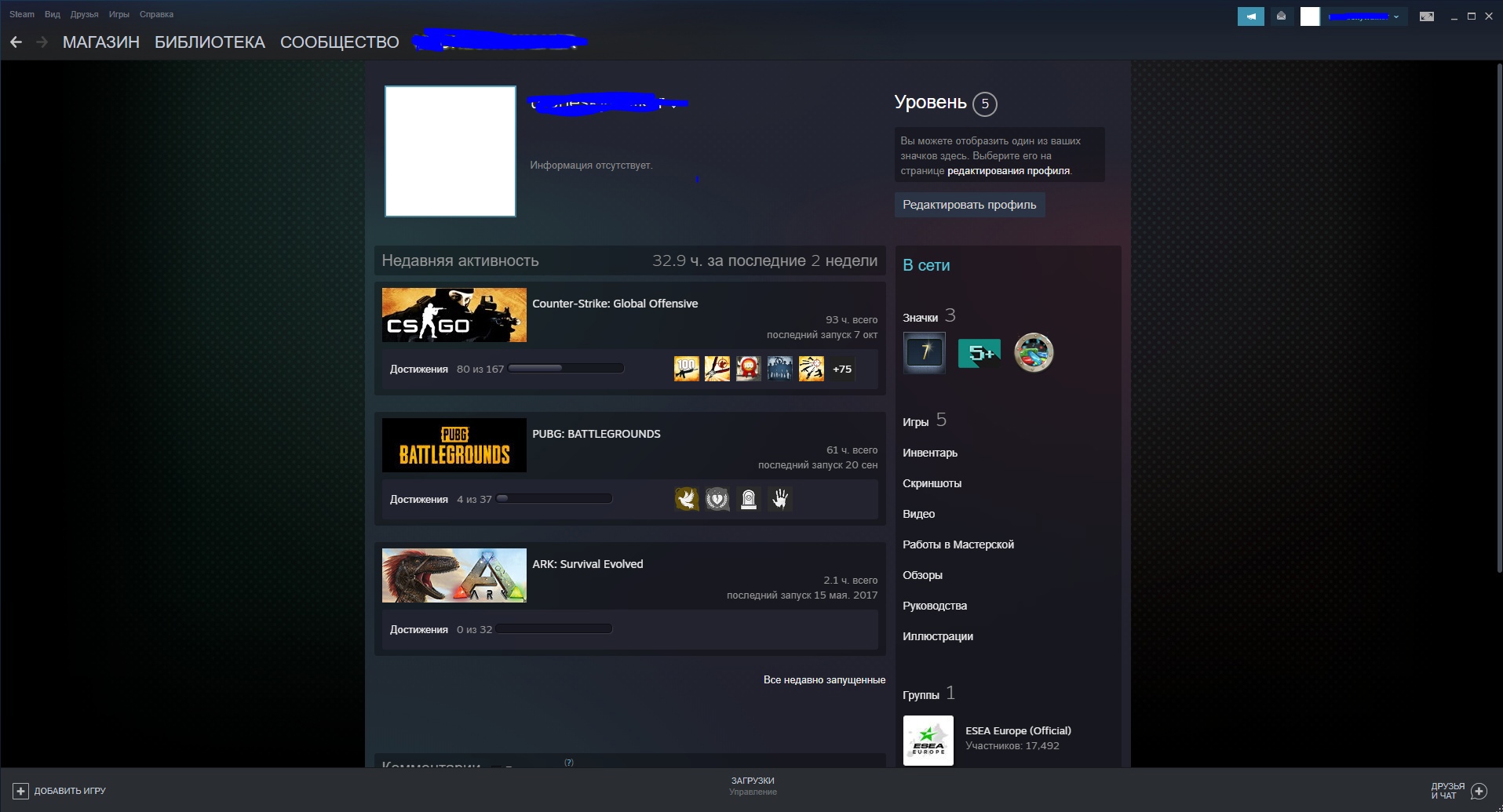The height and width of the screenshot is (812, 1503).
Task: Click the PUBG achievements progress bar
Action: point(554,498)
